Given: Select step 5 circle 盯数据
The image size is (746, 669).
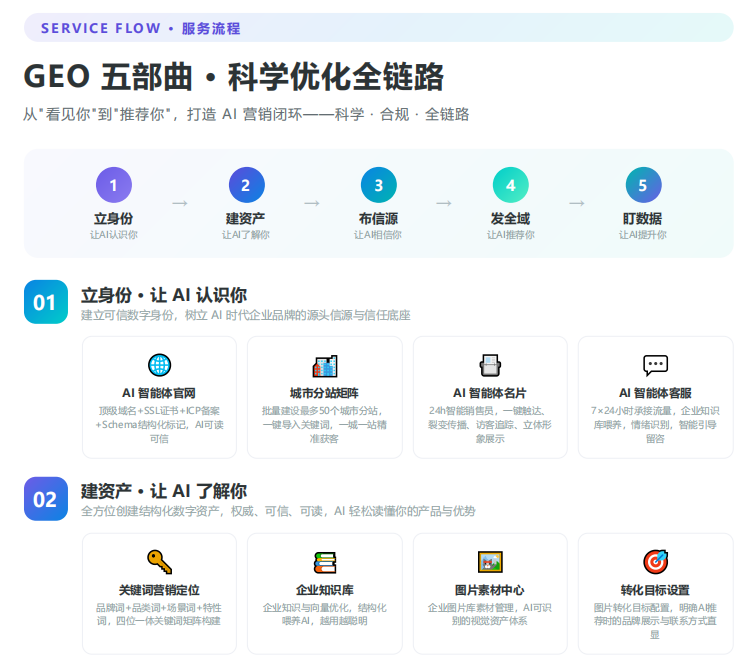Looking at the screenshot, I should click(643, 185).
